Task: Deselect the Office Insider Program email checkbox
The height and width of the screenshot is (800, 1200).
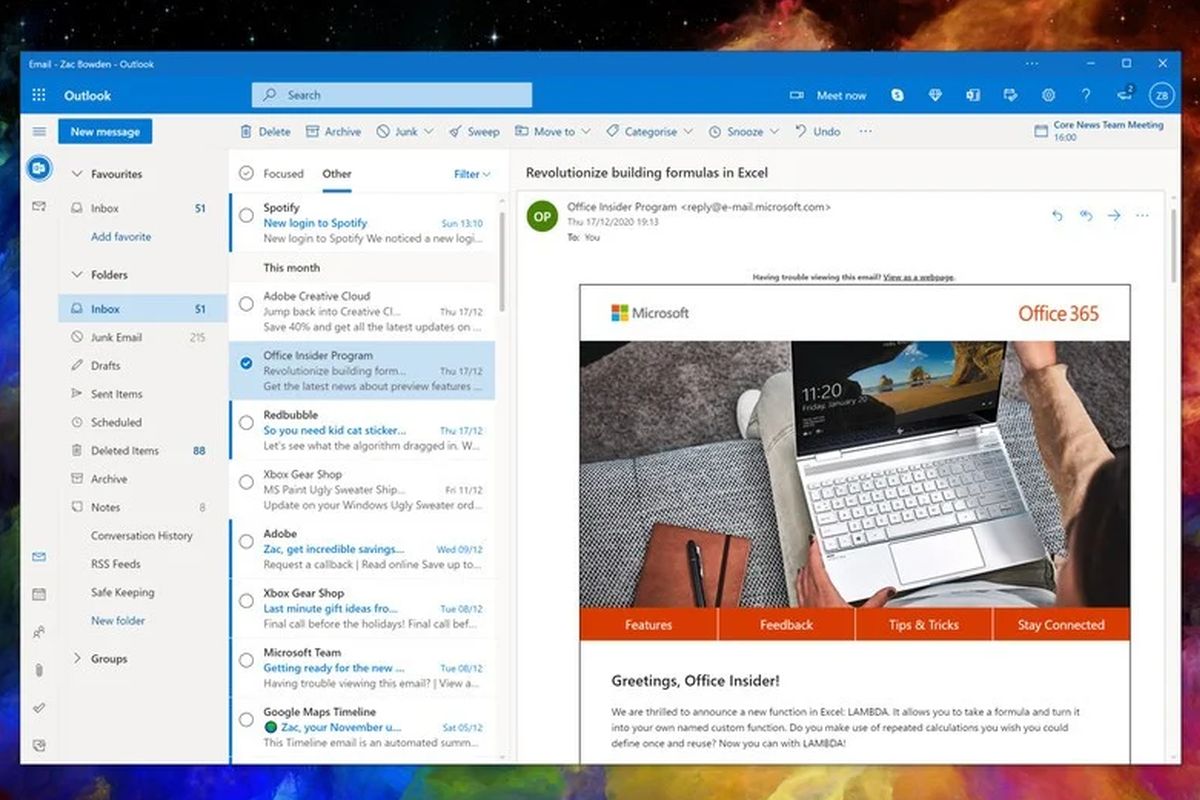Action: tap(245, 363)
